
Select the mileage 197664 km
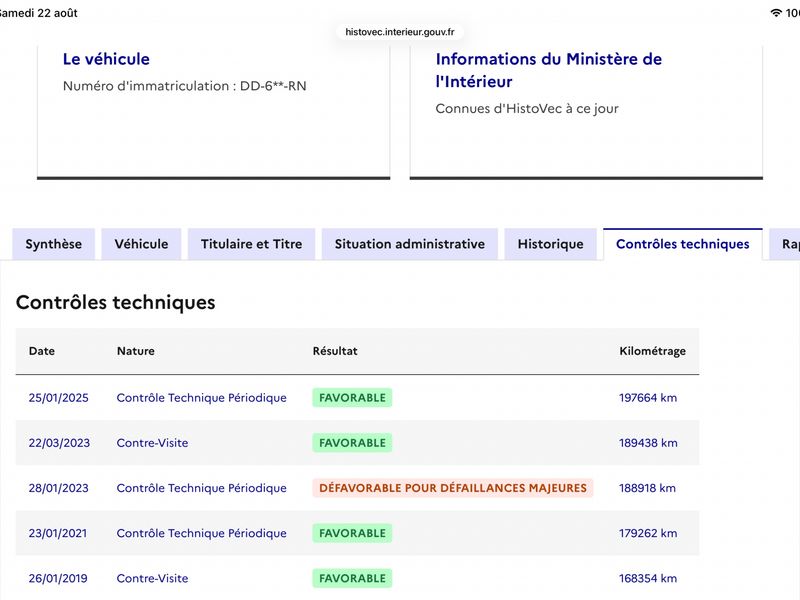[x=648, y=398]
